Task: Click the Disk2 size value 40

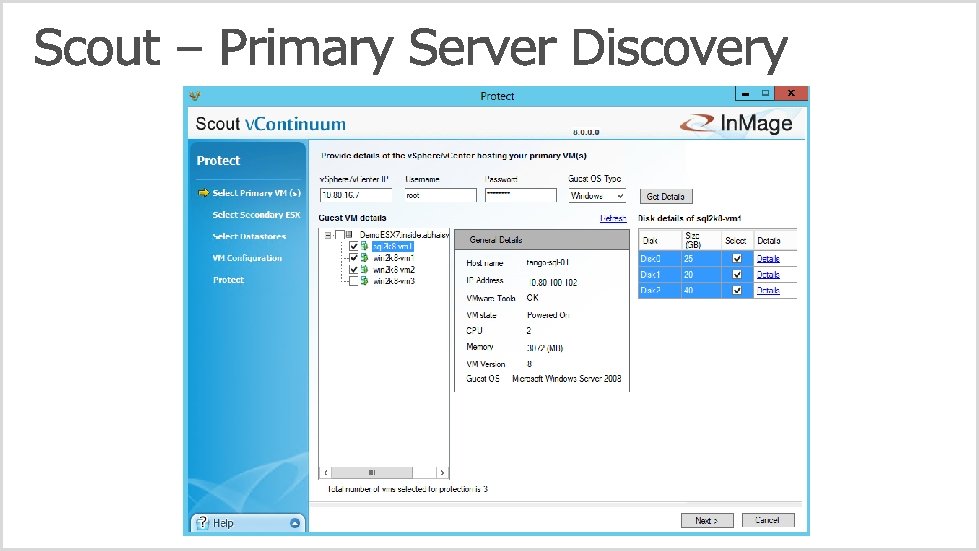Action: (689, 290)
